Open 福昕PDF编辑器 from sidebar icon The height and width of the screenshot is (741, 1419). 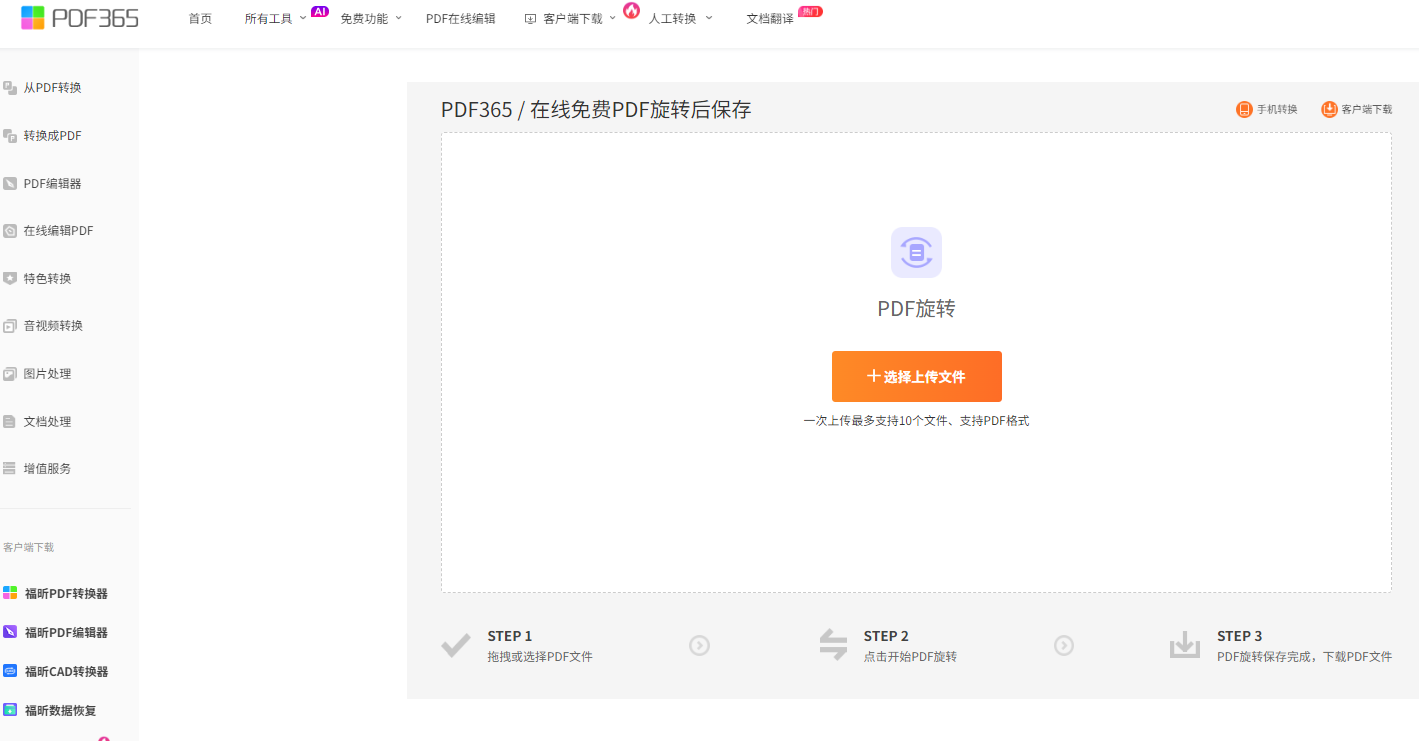coord(10,632)
